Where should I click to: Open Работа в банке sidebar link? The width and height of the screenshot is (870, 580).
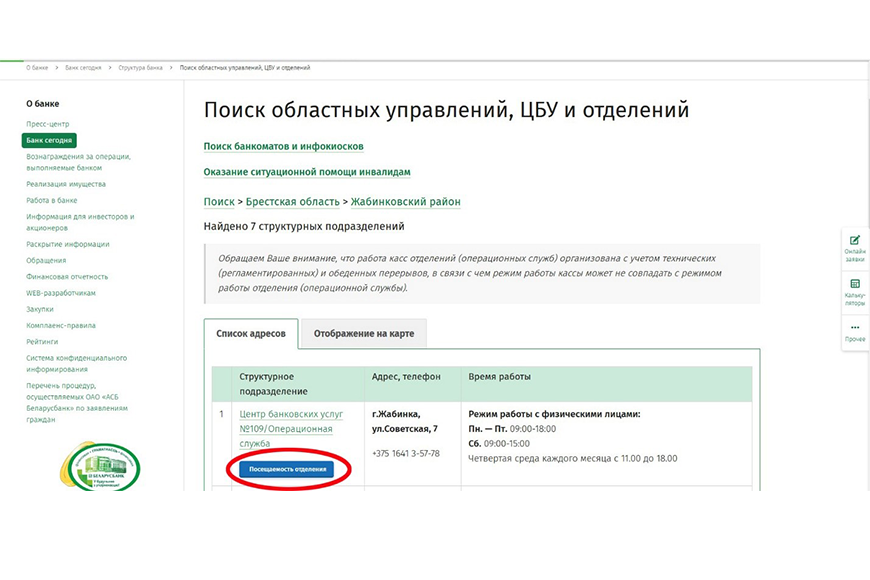[52, 200]
